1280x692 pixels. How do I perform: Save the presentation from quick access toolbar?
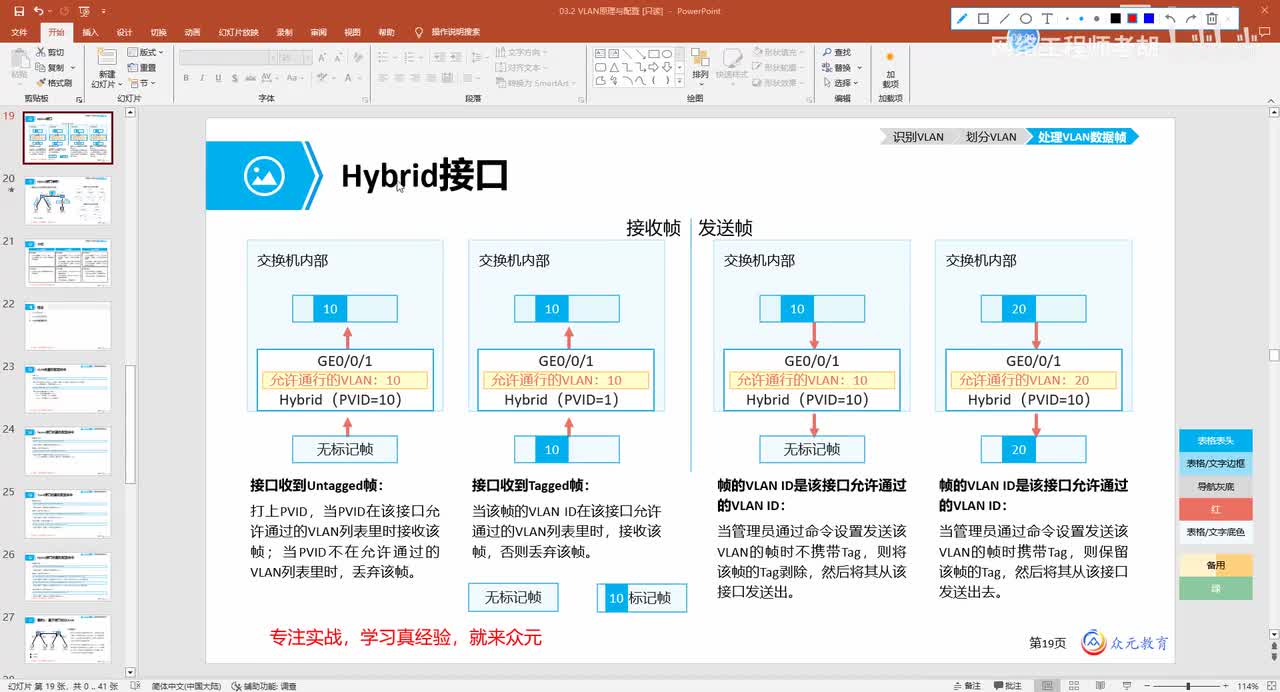tap(20, 11)
